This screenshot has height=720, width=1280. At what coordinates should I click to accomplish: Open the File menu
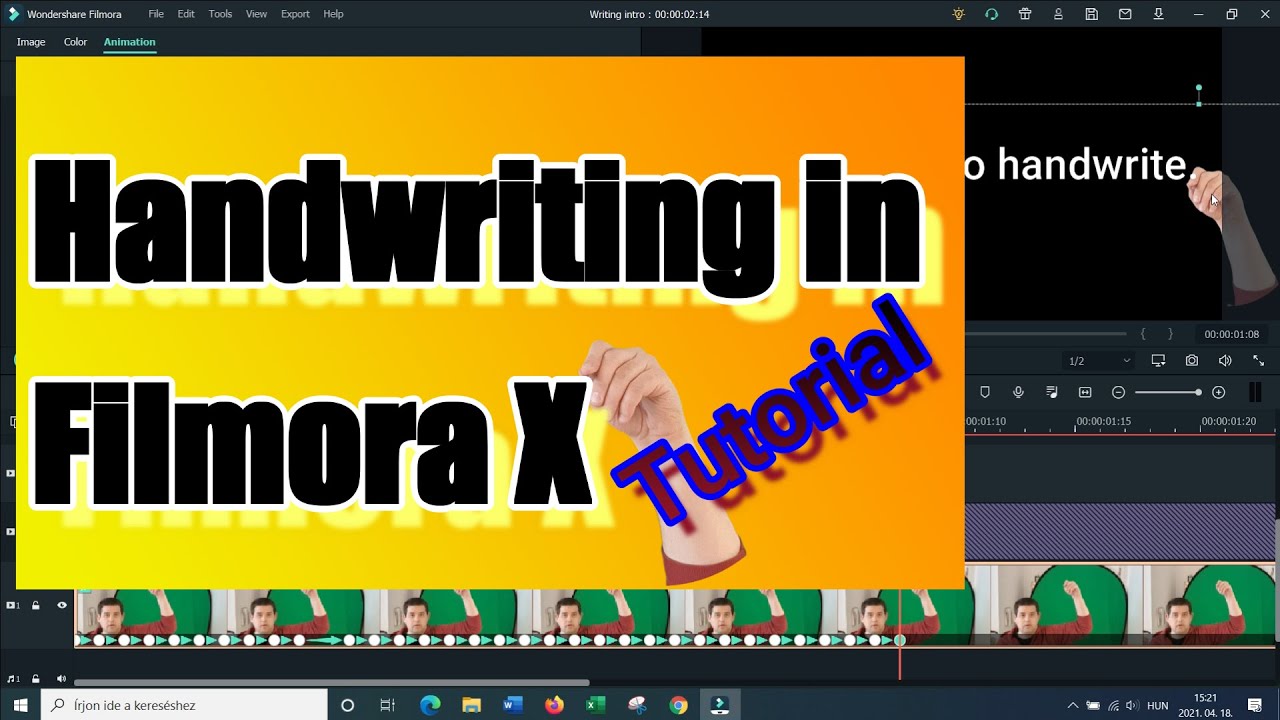tap(156, 14)
